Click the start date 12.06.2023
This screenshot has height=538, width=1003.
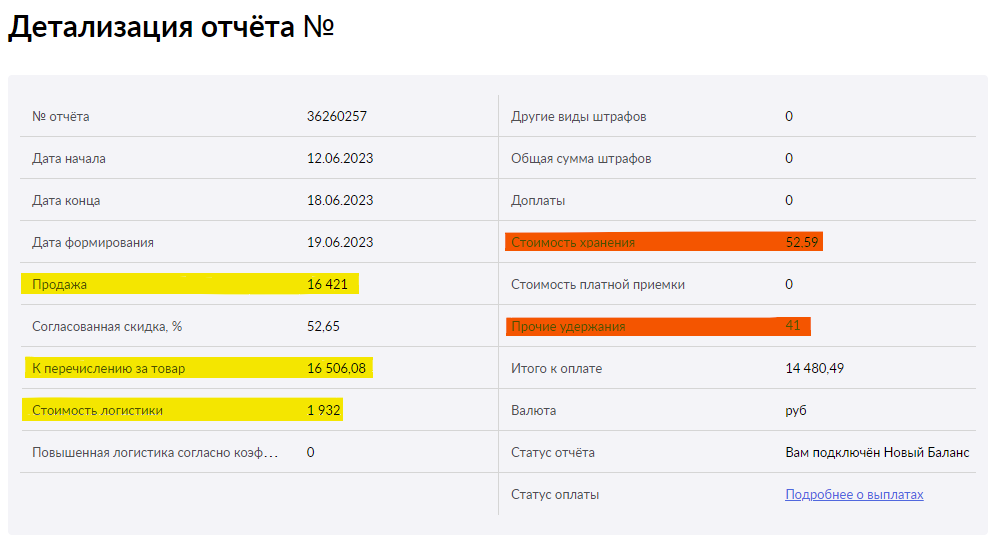click(x=340, y=159)
